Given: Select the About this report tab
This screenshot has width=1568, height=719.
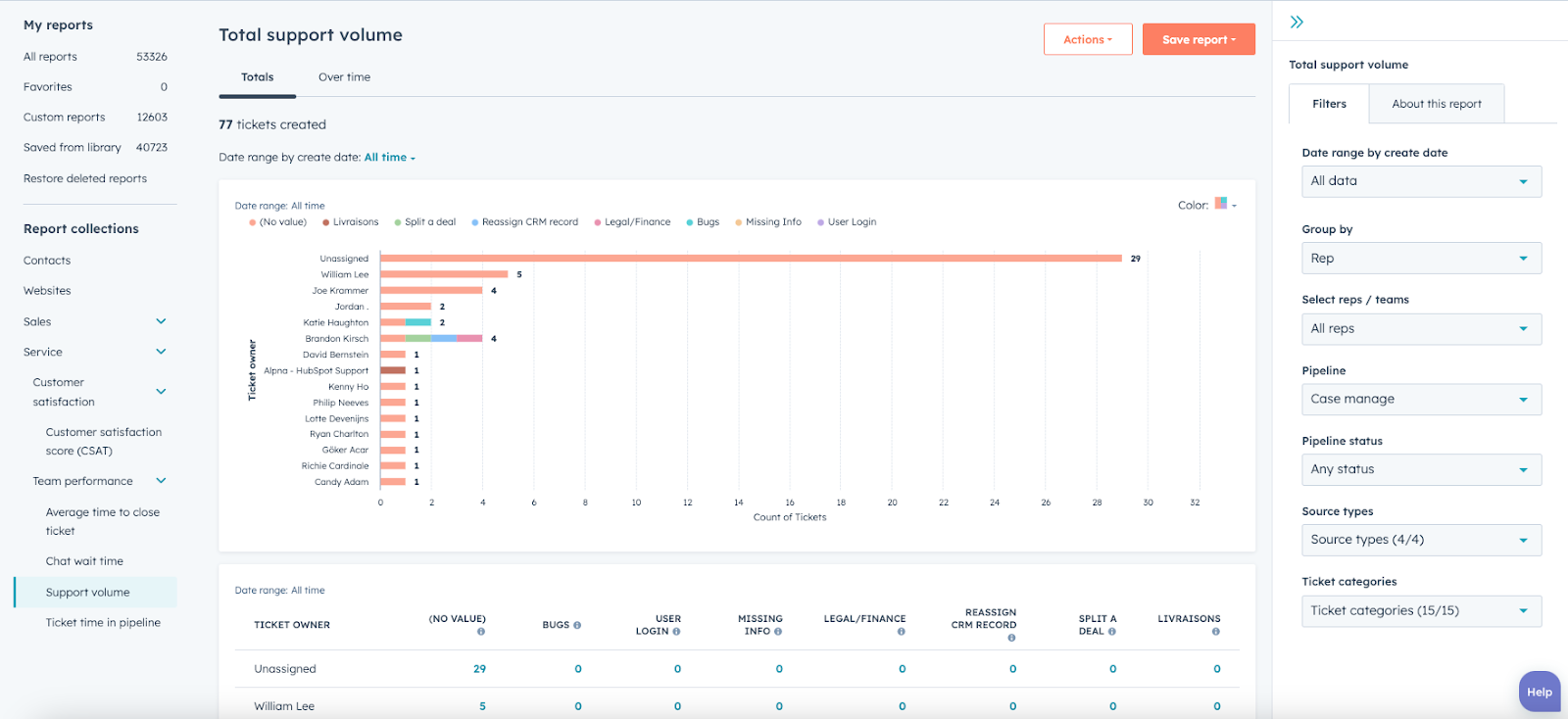Looking at the screenshot, I should point(1437,104).
